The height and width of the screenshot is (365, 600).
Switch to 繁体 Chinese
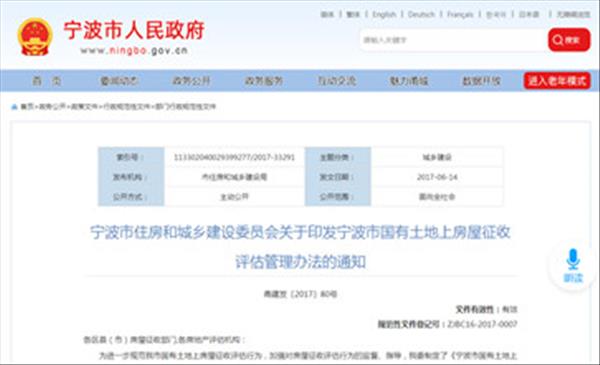tap(353, 15)
